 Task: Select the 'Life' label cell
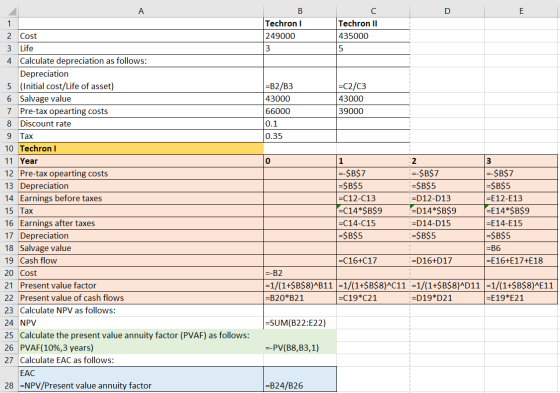pos(141,49)
